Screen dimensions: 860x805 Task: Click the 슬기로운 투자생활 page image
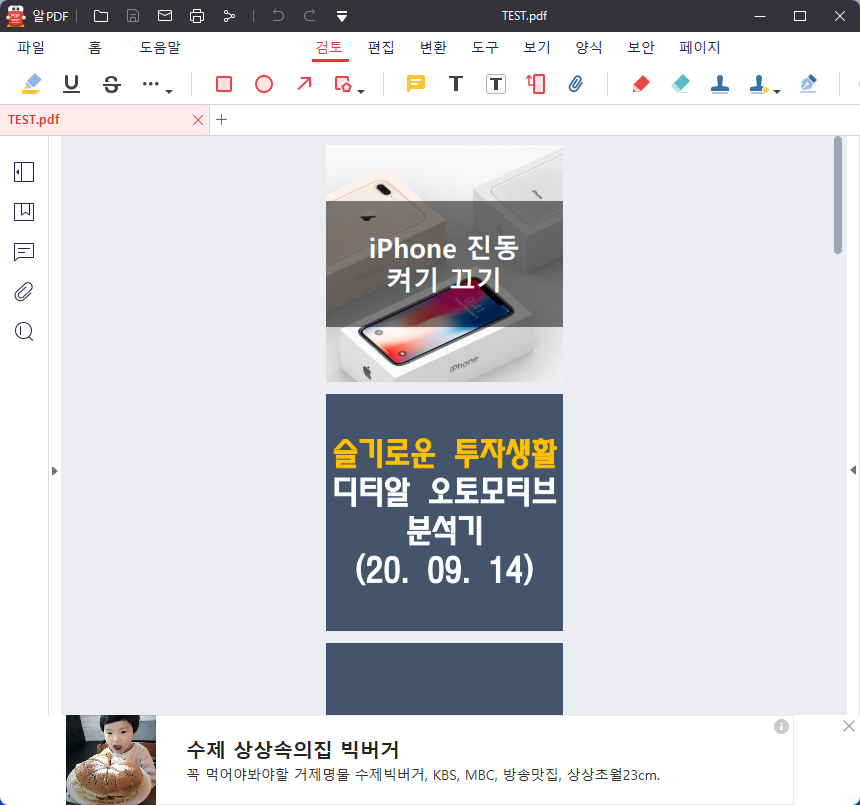(x=444, y=512)
